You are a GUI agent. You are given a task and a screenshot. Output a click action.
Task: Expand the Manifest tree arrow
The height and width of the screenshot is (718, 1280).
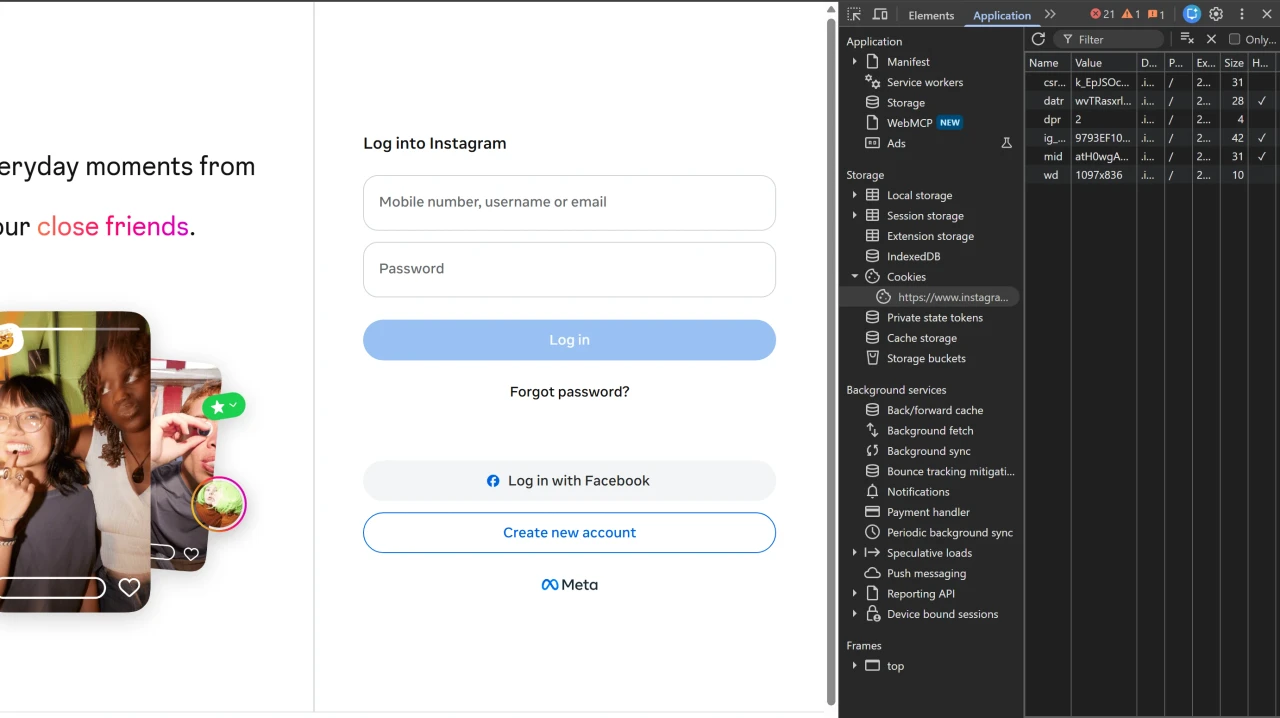pos(855,62)
